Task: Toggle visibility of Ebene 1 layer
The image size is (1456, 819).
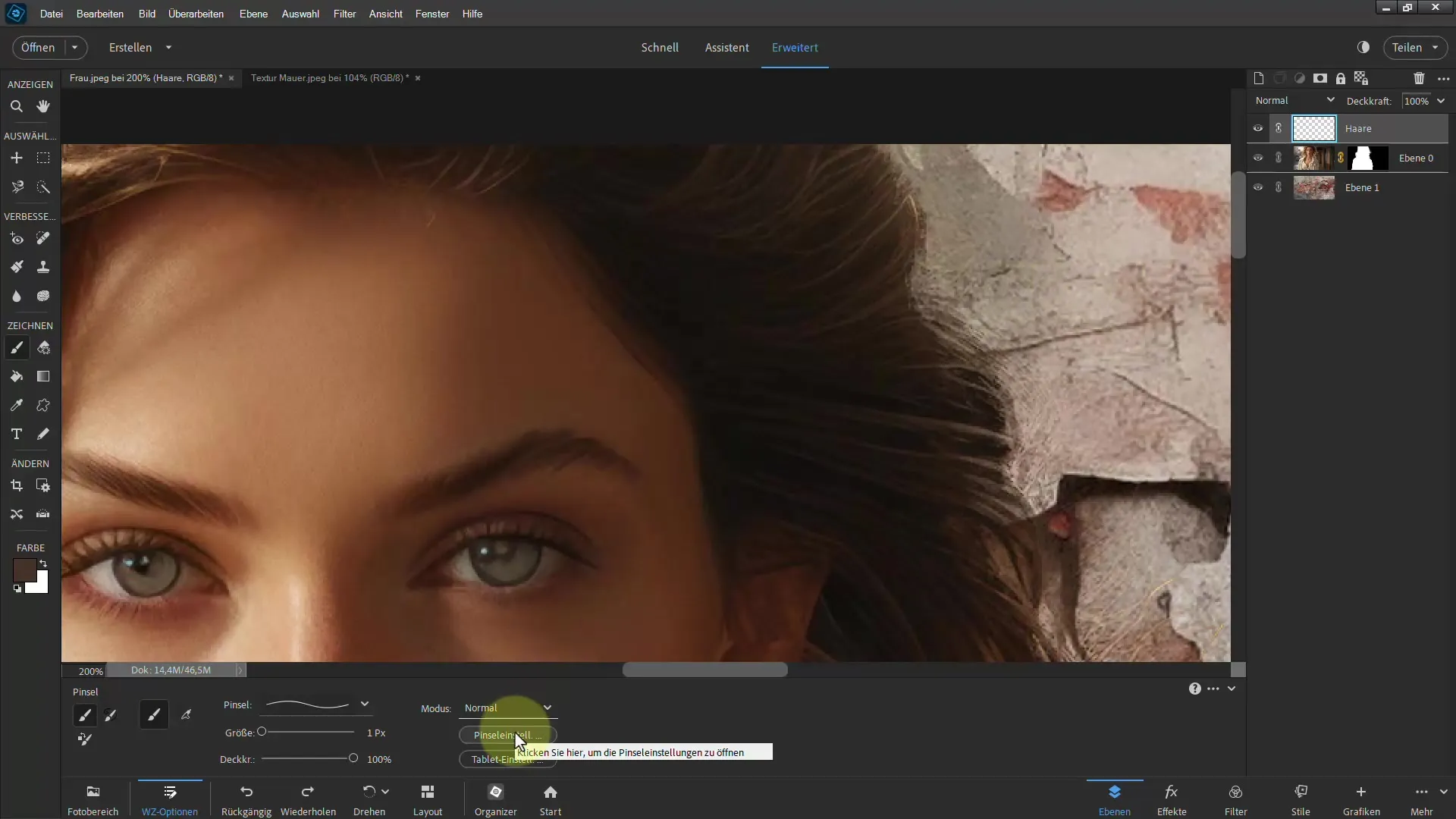Action: [x=1258, y=188]
